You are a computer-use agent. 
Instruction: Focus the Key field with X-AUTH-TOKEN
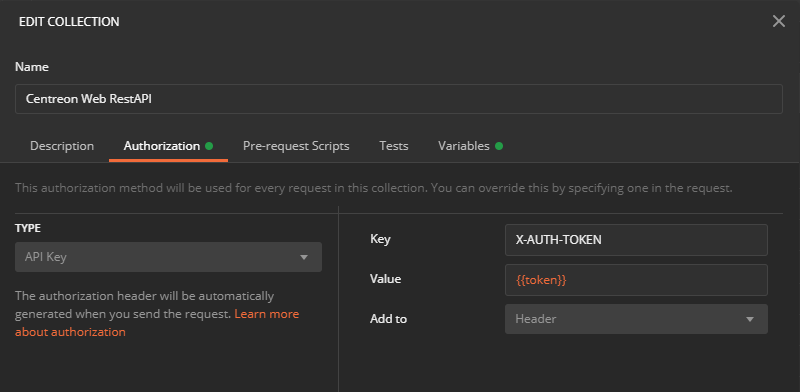tap(636, 239)
